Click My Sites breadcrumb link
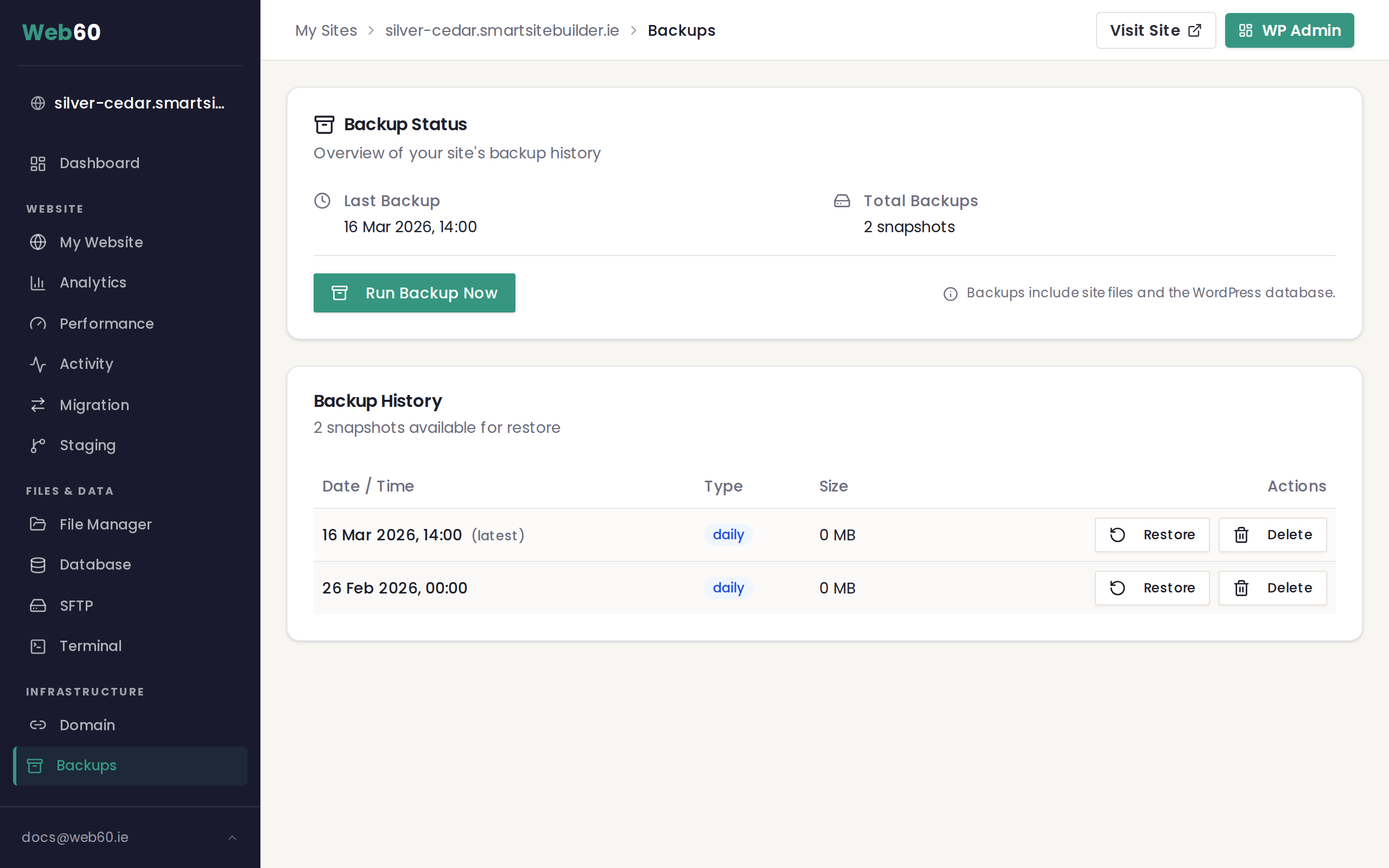The width and height of the screenshot is (1389, 868). coord(326,30)
